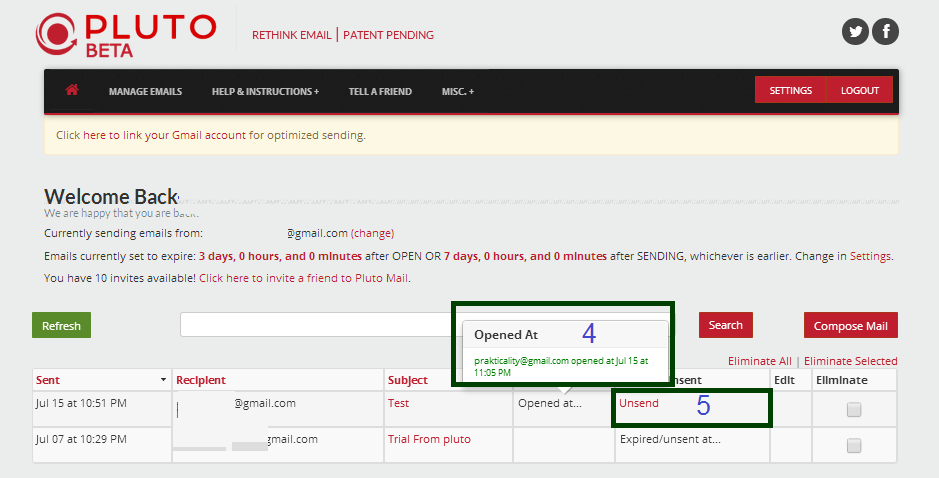This screenshot has height=478, width=939.
Task: Click the 'Opened At' popup title
Action: coord(506,335)
